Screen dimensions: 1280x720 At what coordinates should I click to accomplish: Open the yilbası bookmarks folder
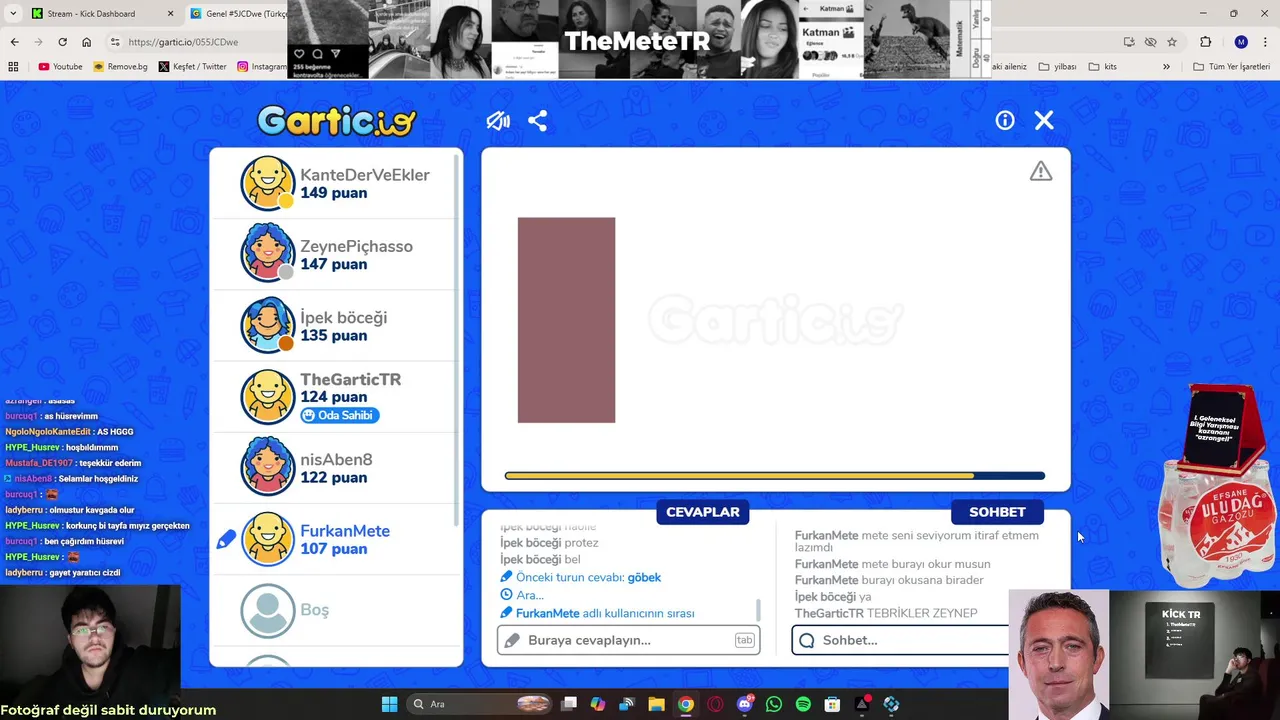click(1058, 67)
